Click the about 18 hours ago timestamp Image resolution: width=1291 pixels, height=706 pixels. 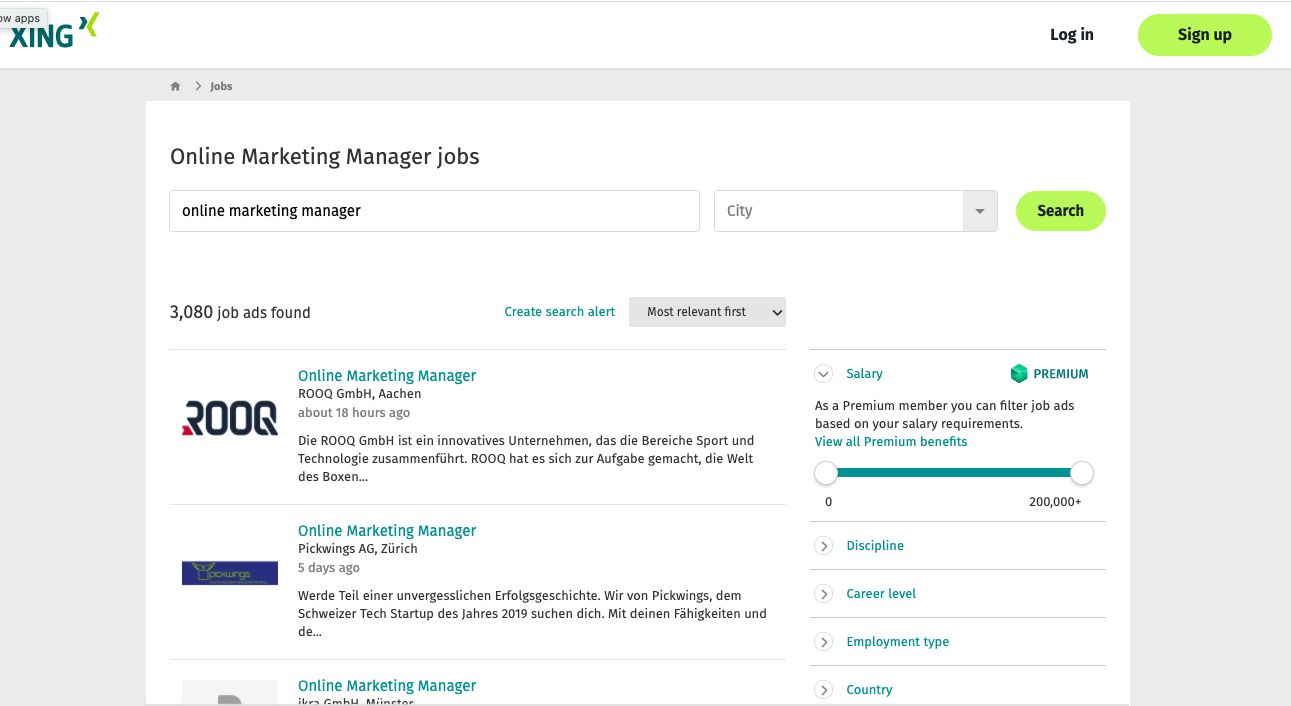tap(354, 413)
